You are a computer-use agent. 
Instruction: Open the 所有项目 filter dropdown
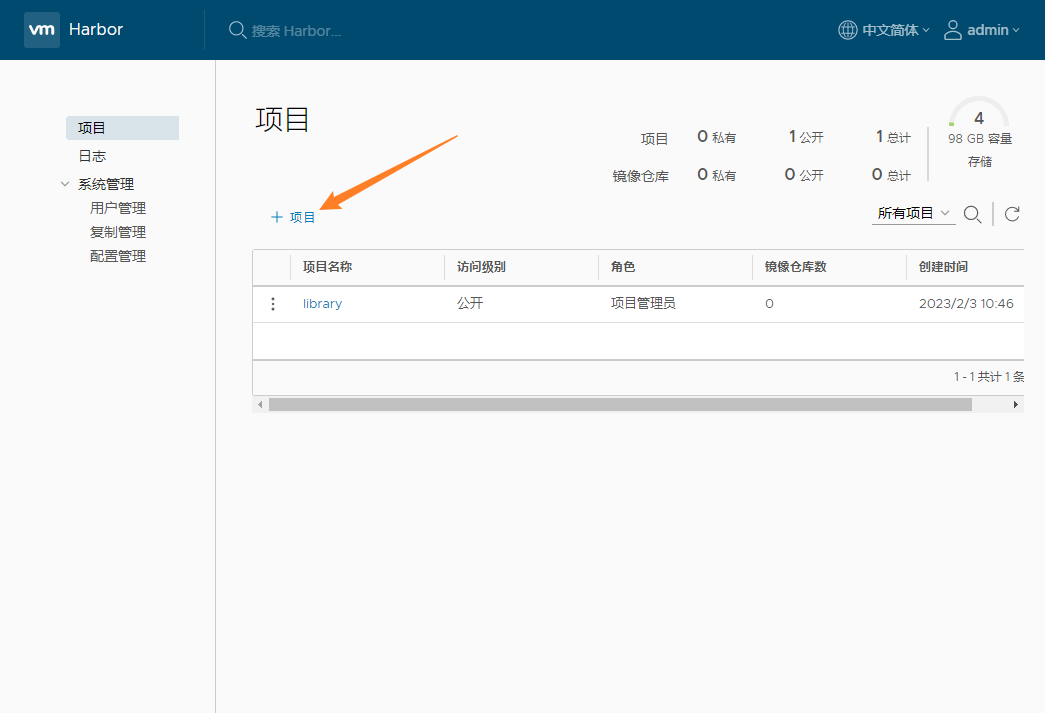[x=912, y=213]
